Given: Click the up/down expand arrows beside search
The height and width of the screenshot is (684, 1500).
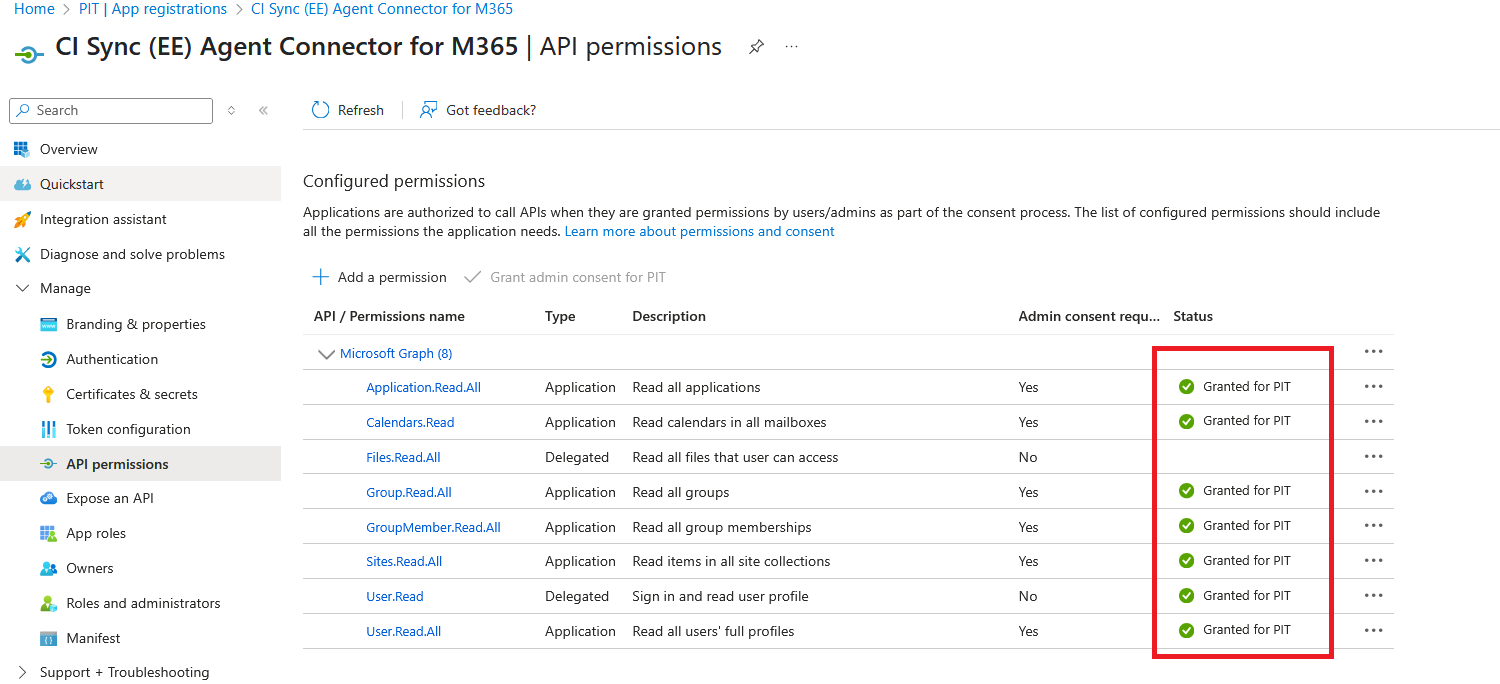Looking at the screenshot, I should pyautogui.click(x=231, y=110).
